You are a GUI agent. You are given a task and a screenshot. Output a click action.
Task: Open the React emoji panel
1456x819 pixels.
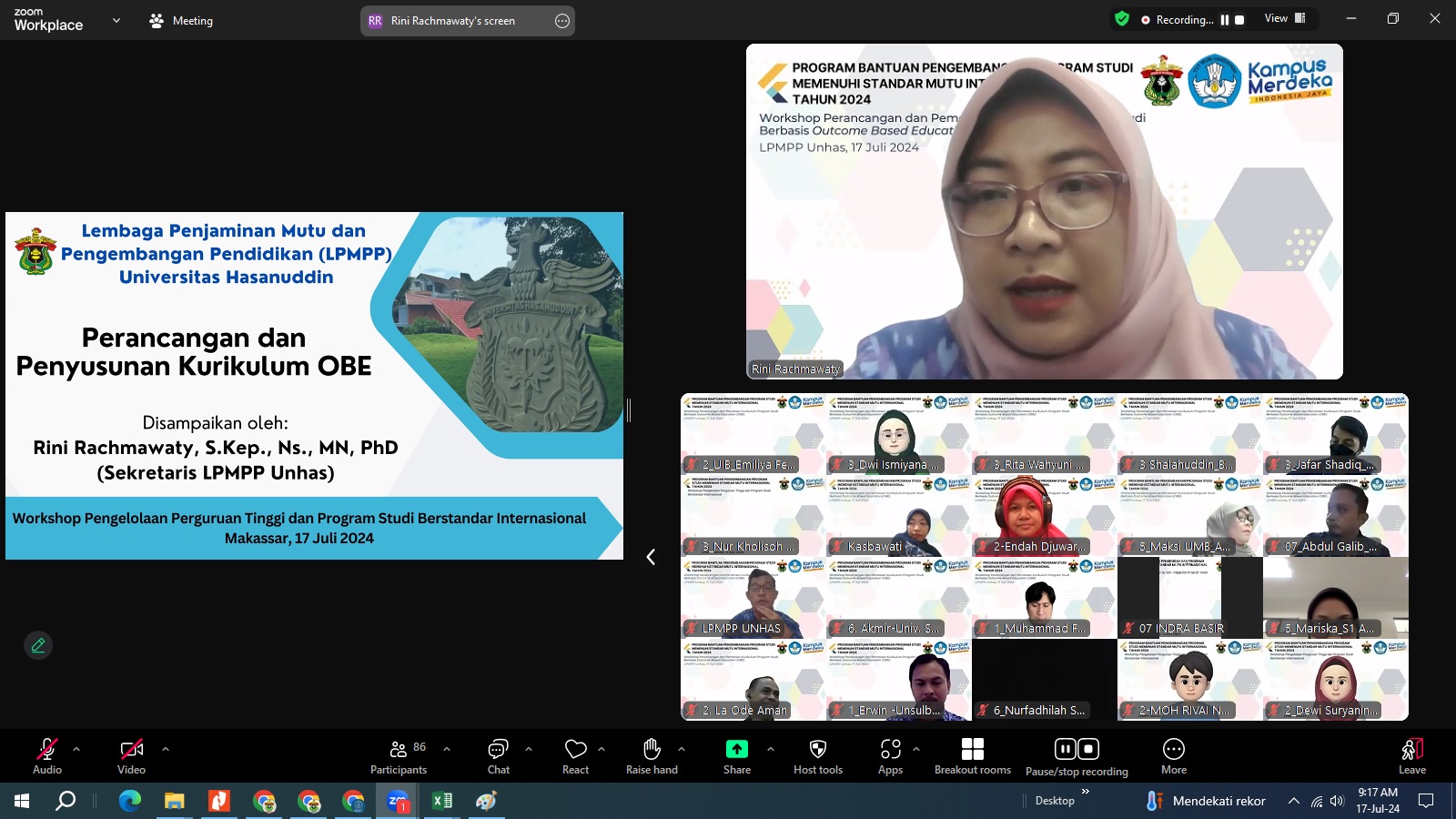[x=575, y=753]
